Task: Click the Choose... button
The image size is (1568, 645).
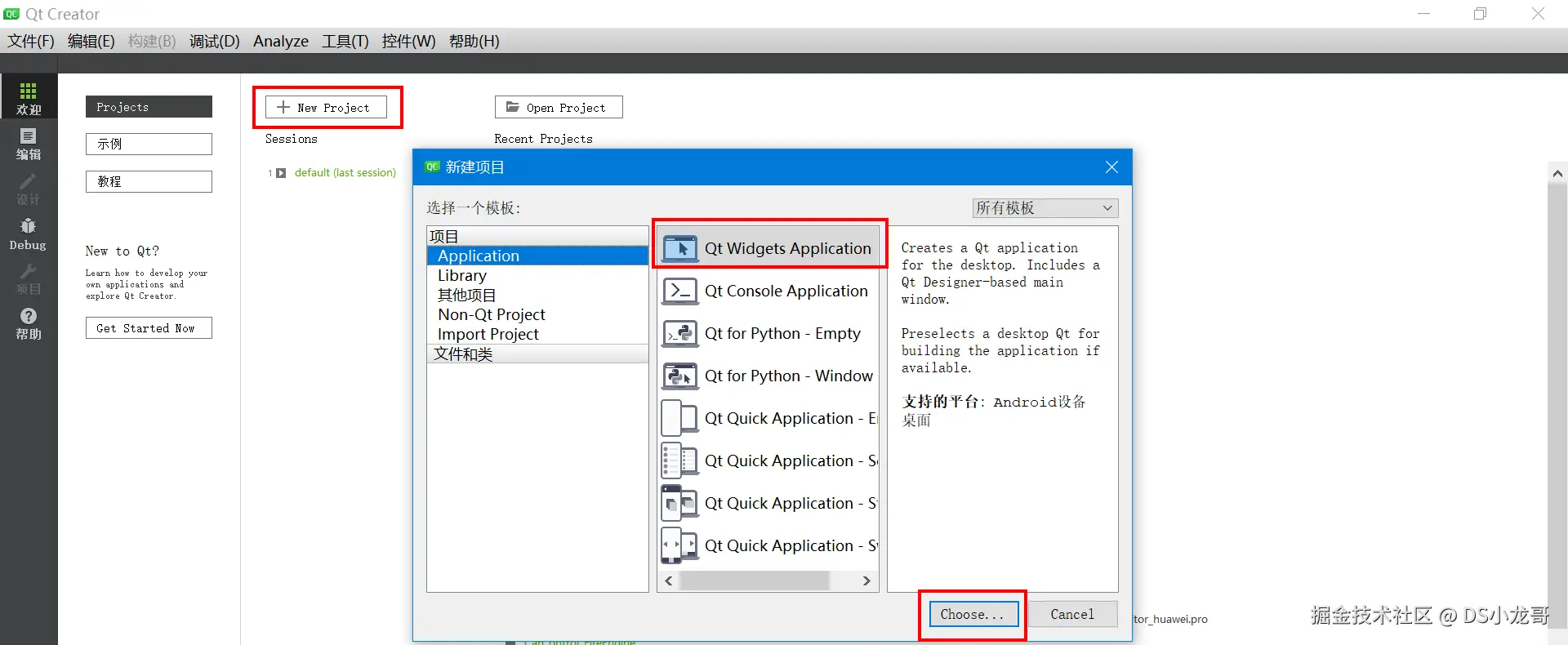Action: pos(973,614)
